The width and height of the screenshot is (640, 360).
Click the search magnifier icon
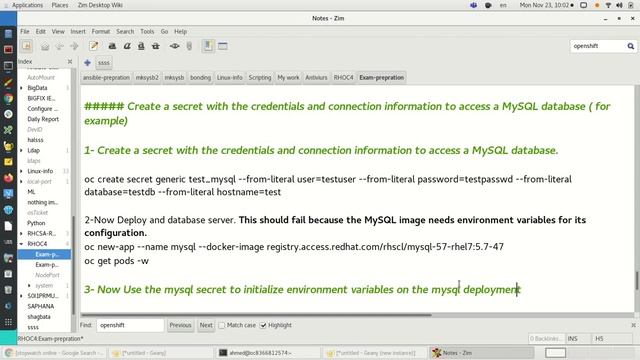(631, 46)
